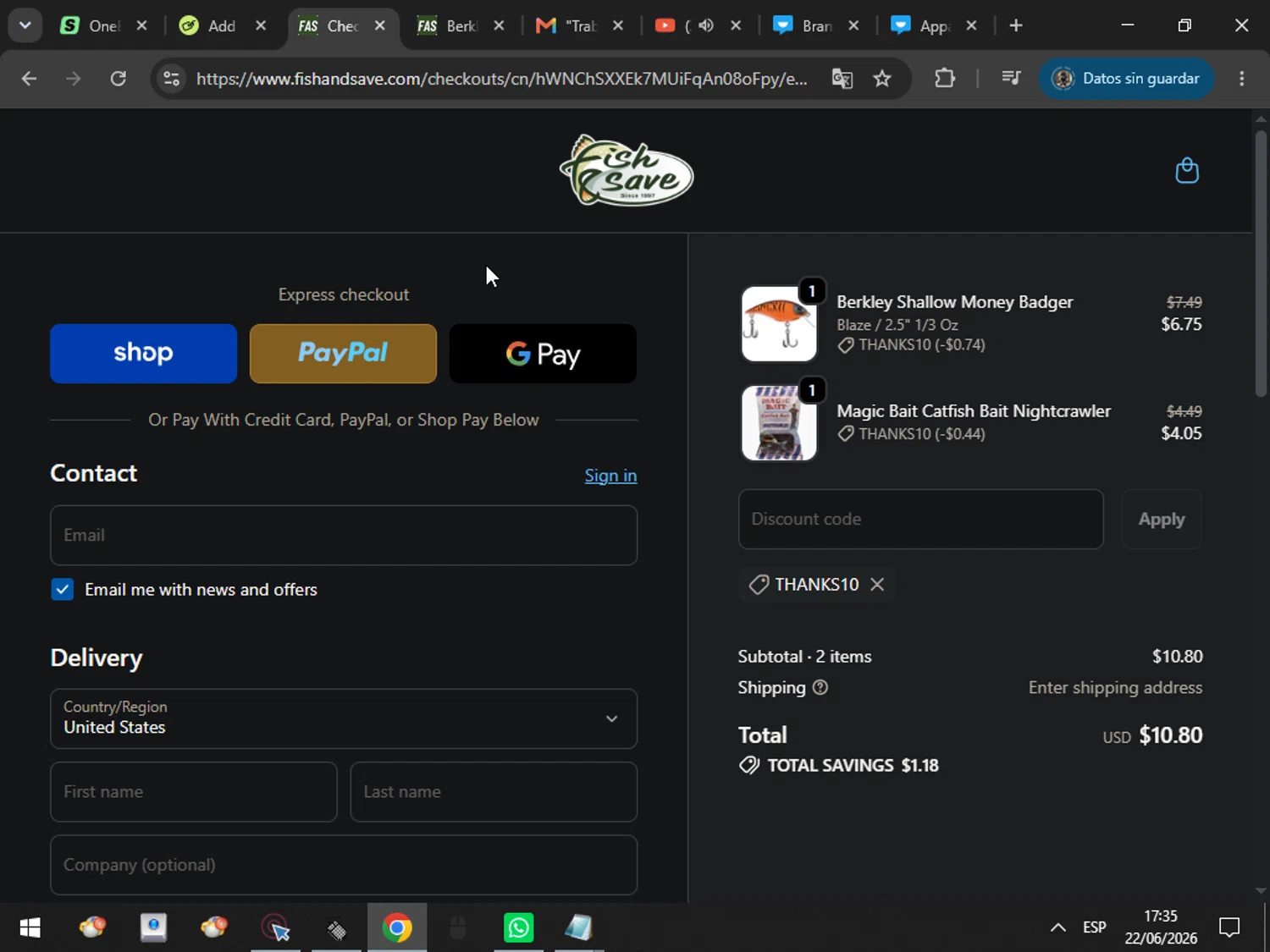This screenshot has width=1270, height=952.
Task: Open the media control icon in toolbar
Action: 1011,79
